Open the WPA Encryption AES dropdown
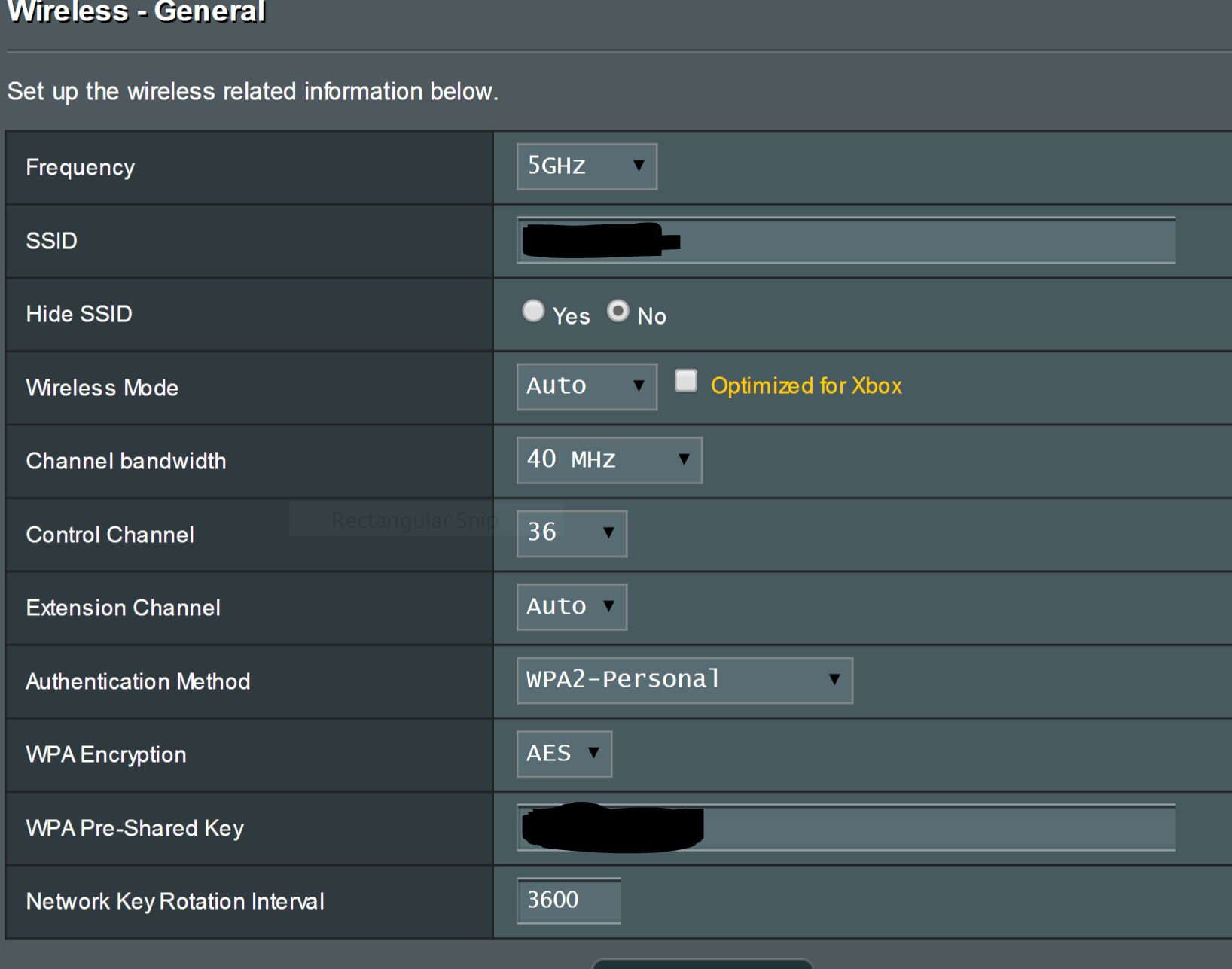The image size is (1232, 969). [x=563, y=754]
